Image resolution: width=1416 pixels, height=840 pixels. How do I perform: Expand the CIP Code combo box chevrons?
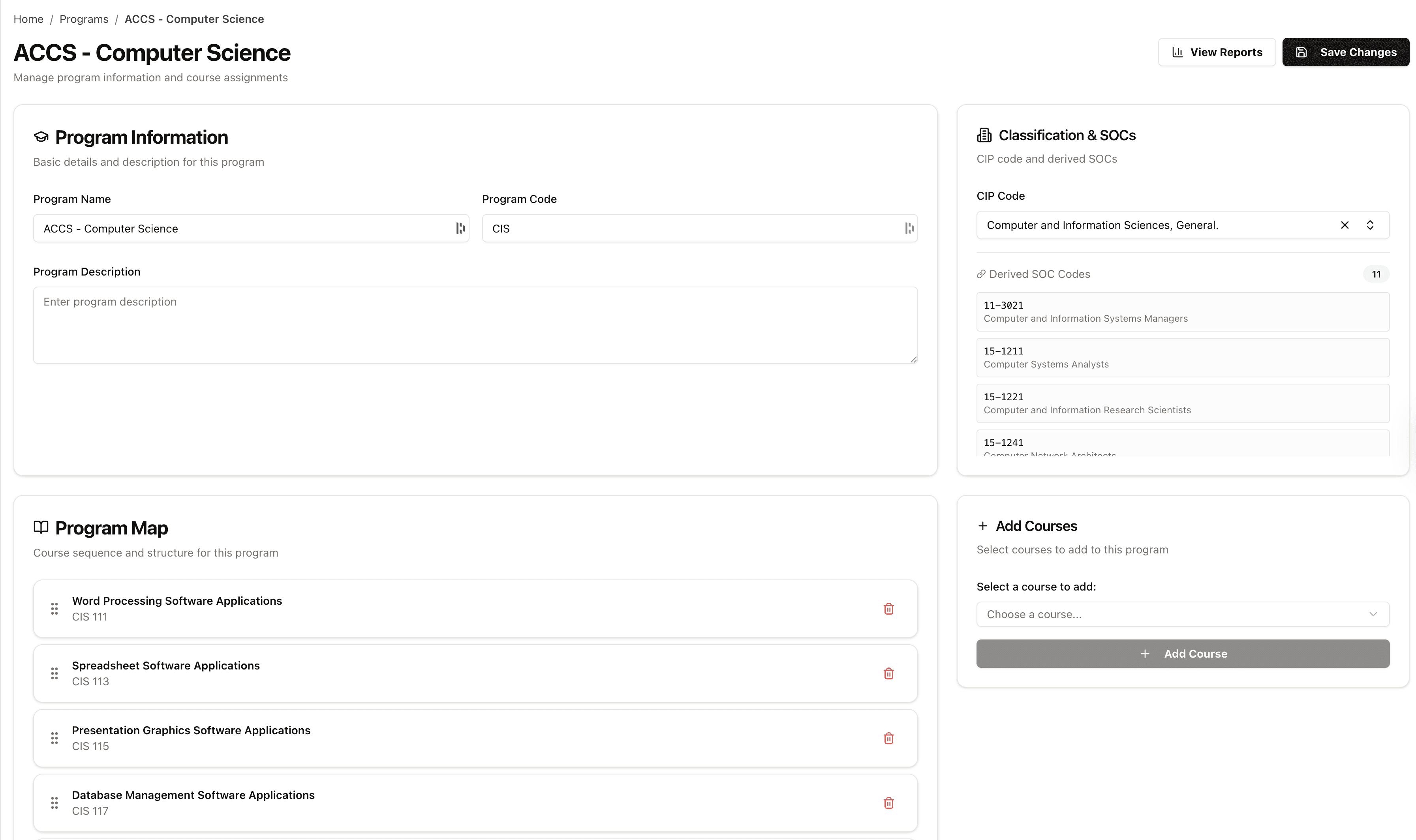tap(1370, 225)
